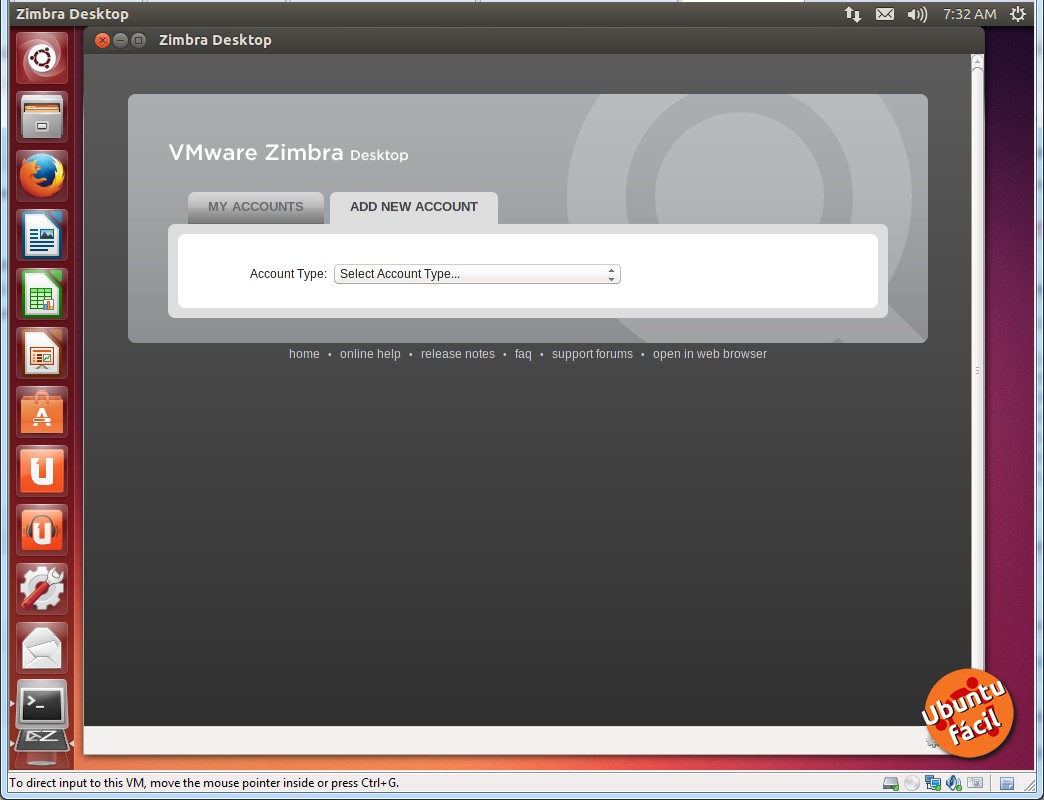This screenshot has height=800, width=1044.
Task: Open LibreOffice Writer in the dock
Action: pyautogui.click(x=42, y=235)
